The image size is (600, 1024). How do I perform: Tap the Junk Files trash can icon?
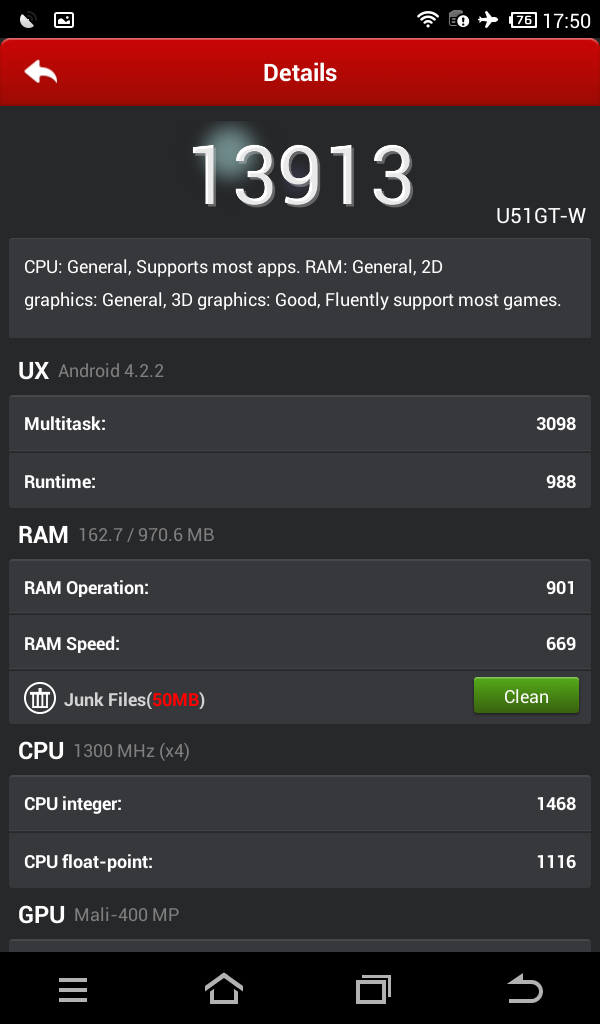(40, 698)
